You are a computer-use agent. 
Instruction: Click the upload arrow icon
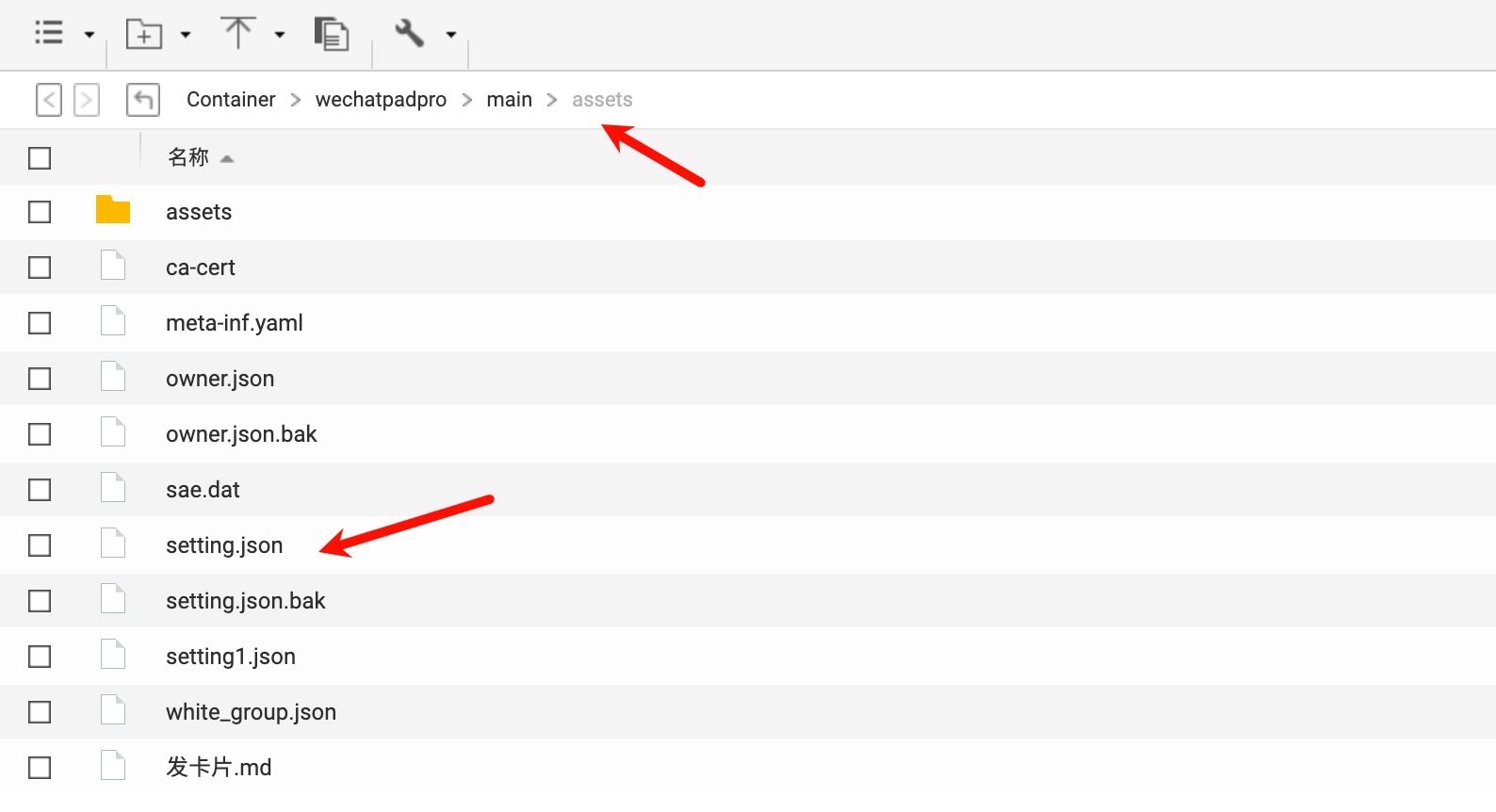[237, 33]
